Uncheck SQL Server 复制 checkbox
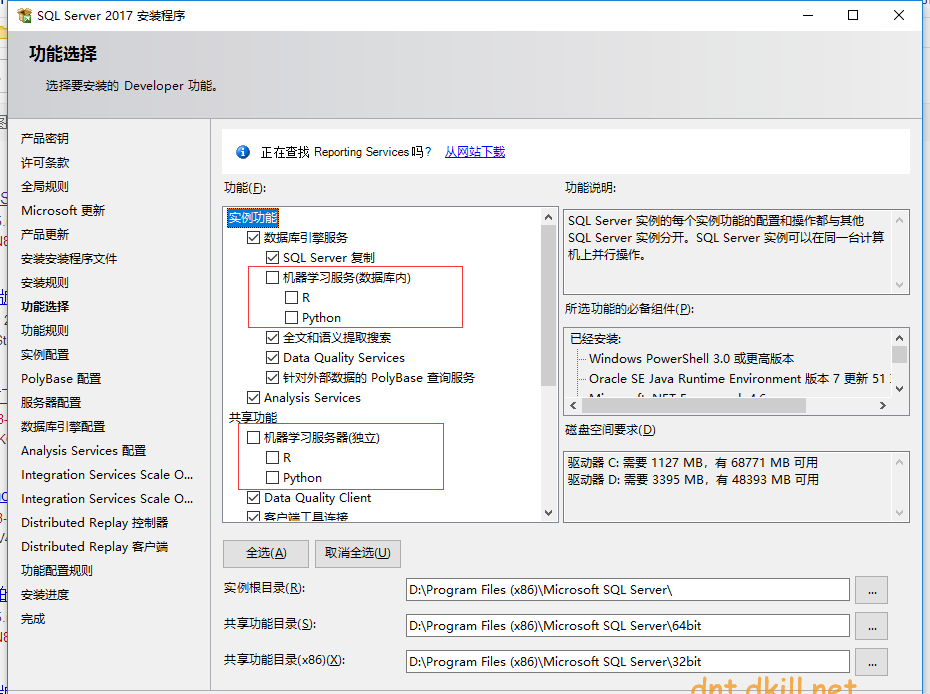930x694 pixels. click(x=272, y=257)
